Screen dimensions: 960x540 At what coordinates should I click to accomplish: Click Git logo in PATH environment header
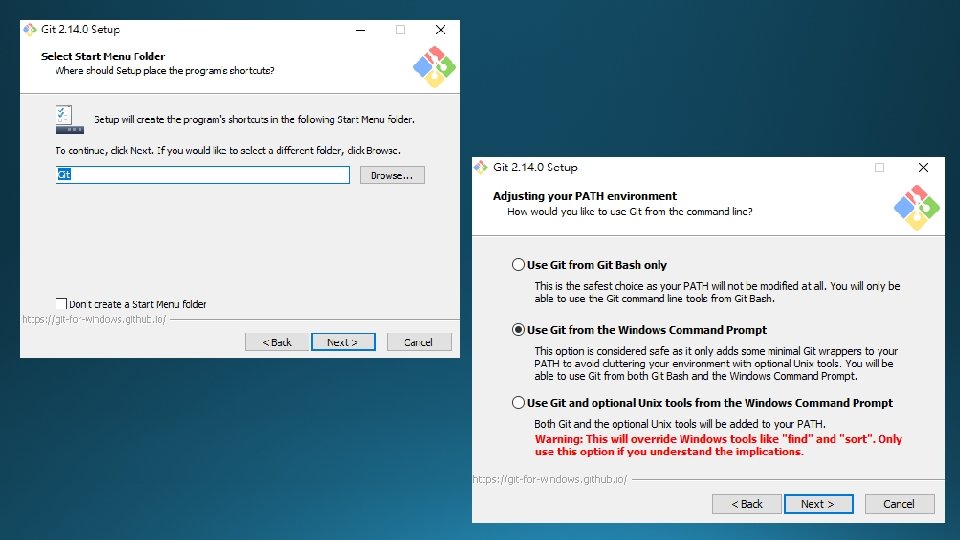coord(917,208)
